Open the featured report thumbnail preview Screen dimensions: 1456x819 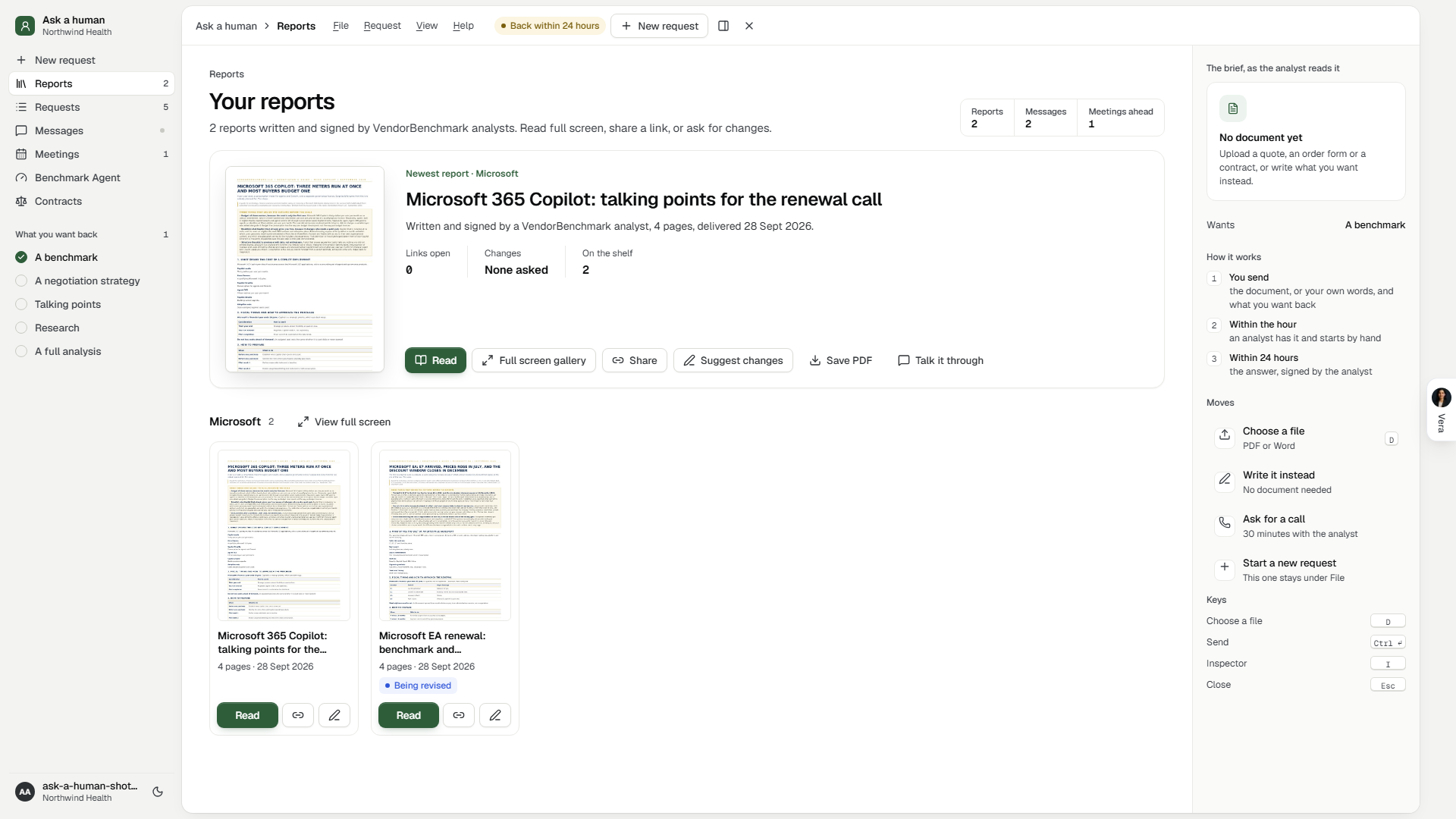coord(305,269)
